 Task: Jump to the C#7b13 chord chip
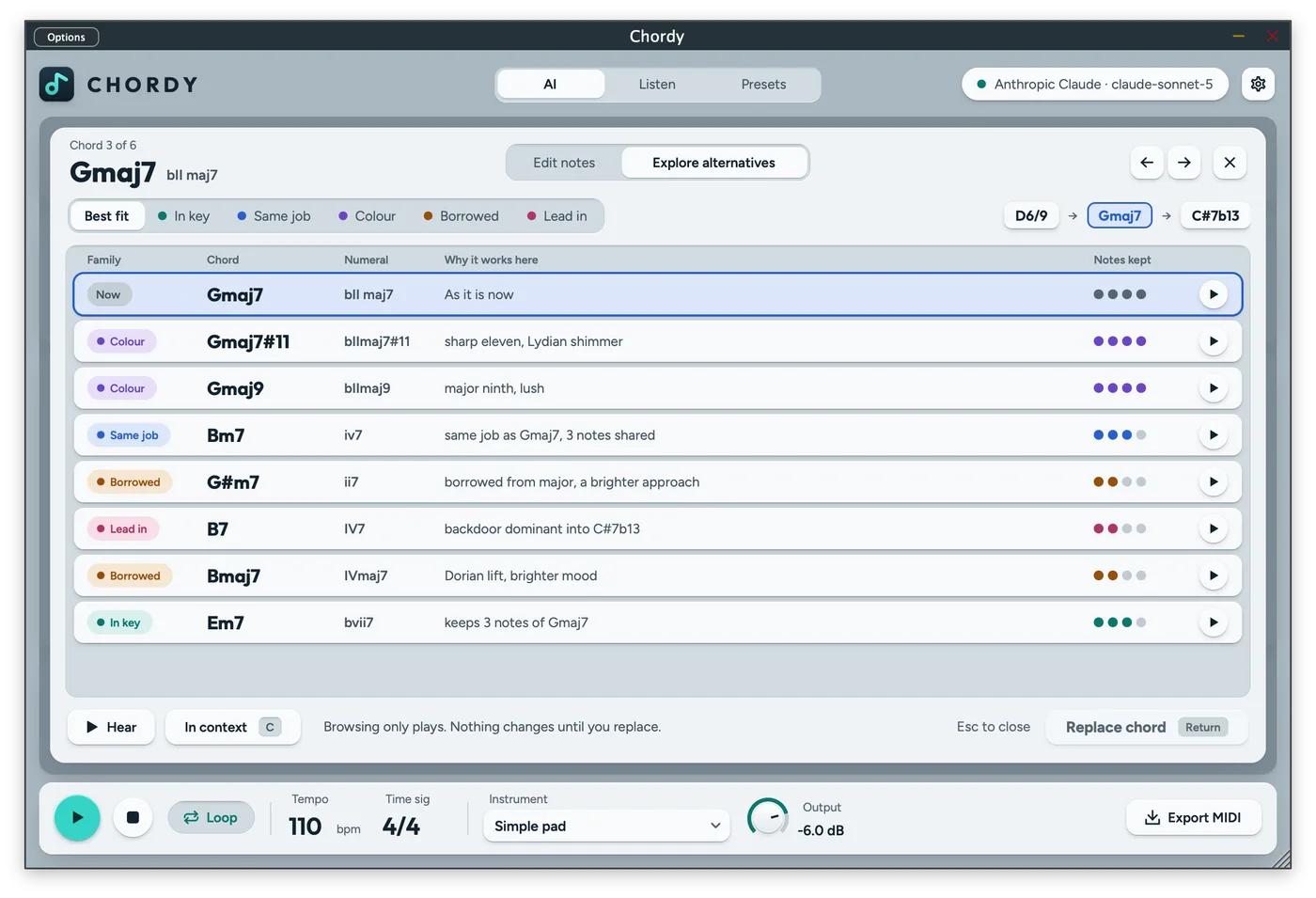(1215, 215)
